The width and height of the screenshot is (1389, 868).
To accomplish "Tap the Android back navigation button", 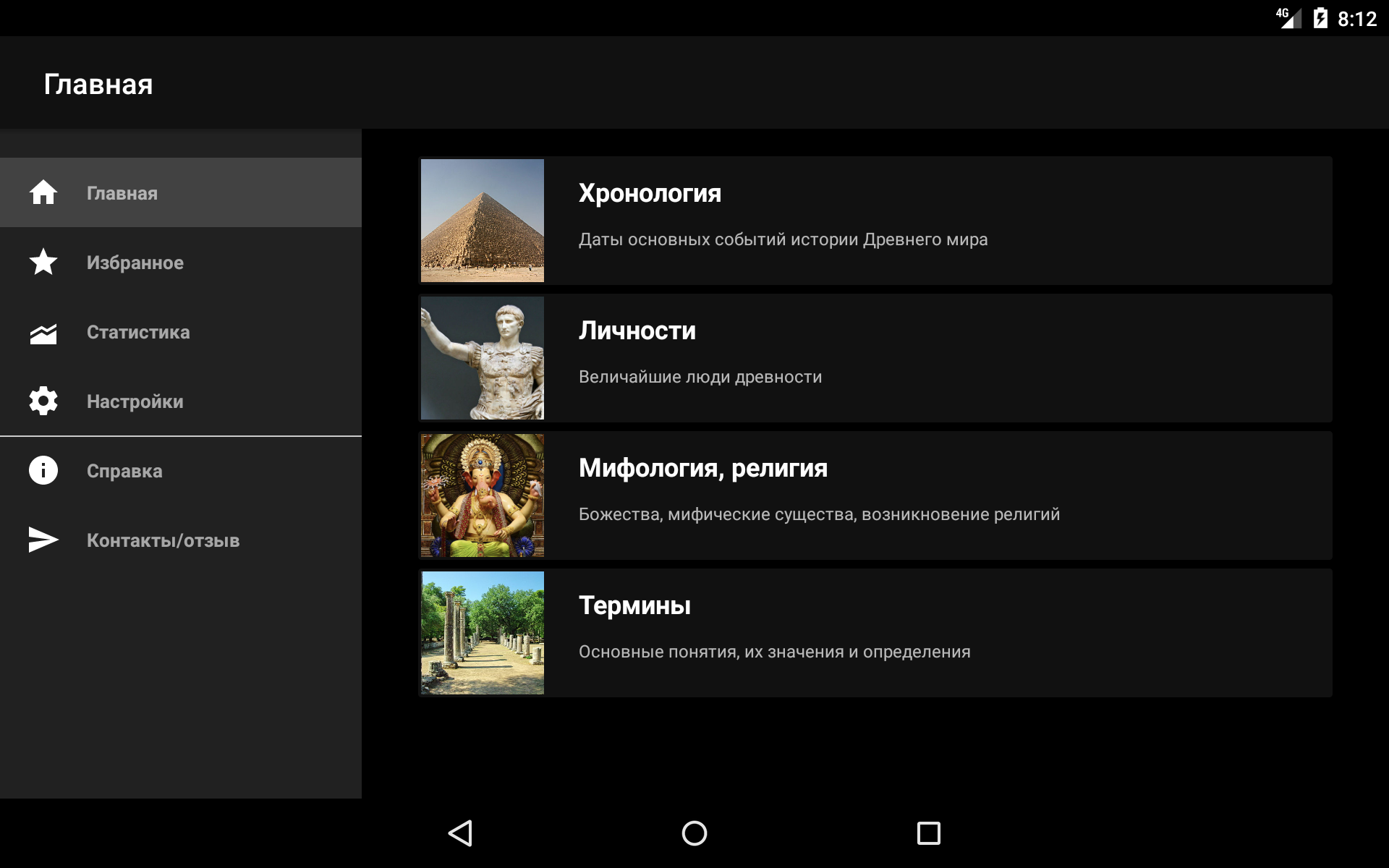I will [x=461, y=833].
